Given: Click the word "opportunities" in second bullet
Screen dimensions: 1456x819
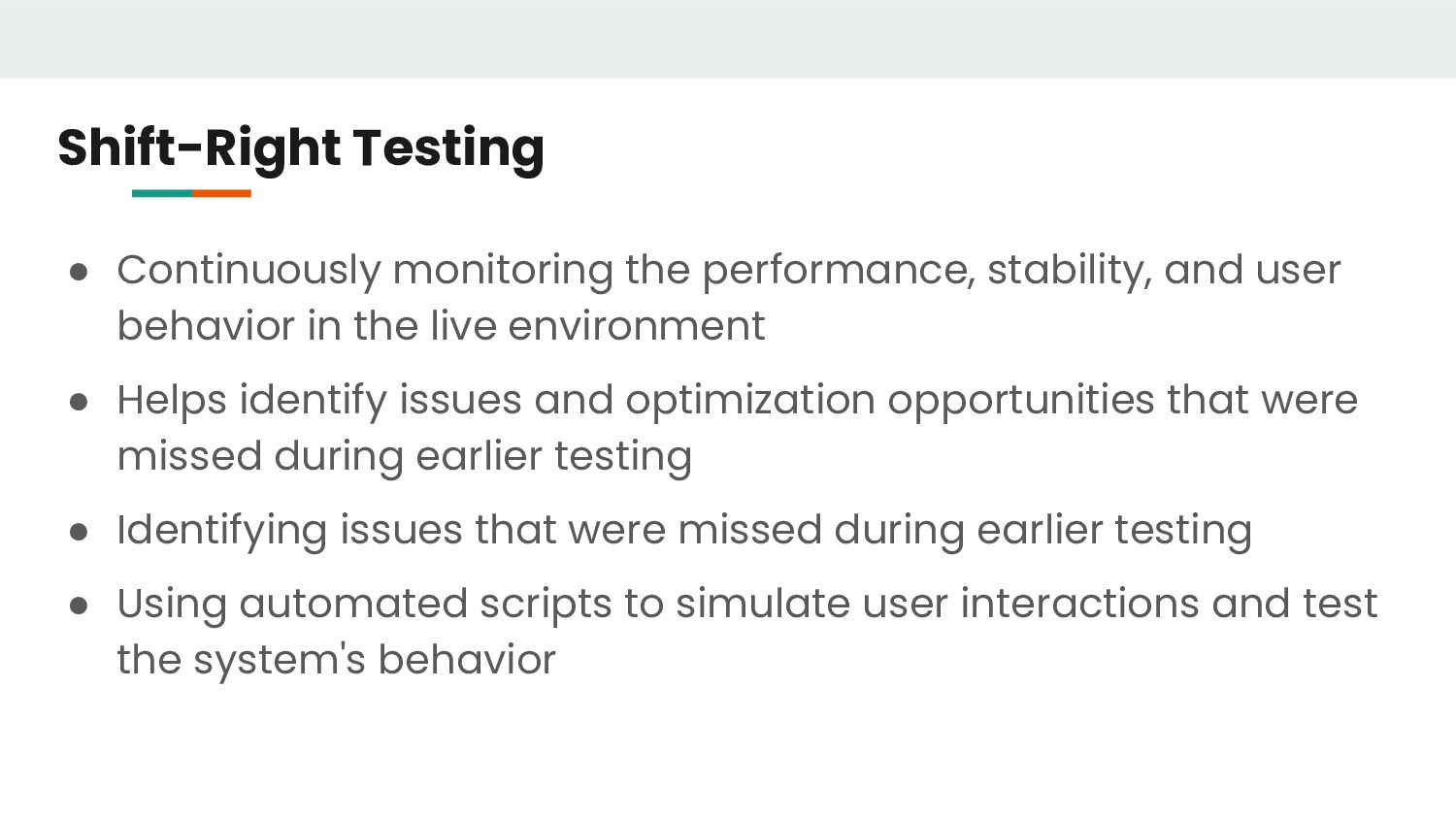Looking at the screenshot, I should point(1021,401).
